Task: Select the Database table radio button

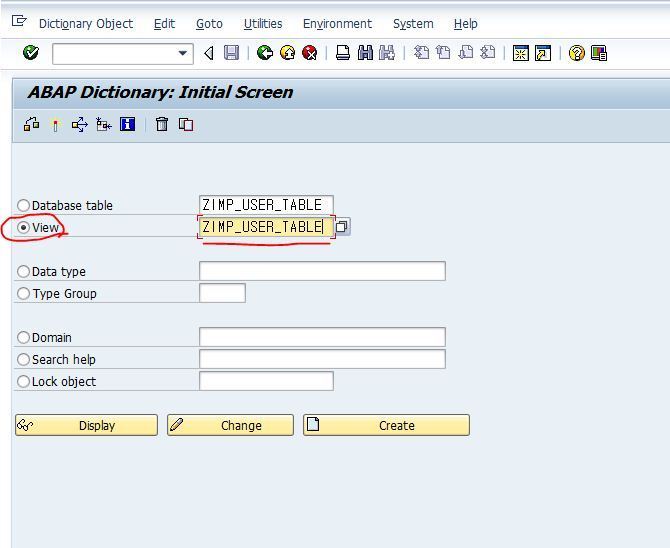Action: click(23, 205)
